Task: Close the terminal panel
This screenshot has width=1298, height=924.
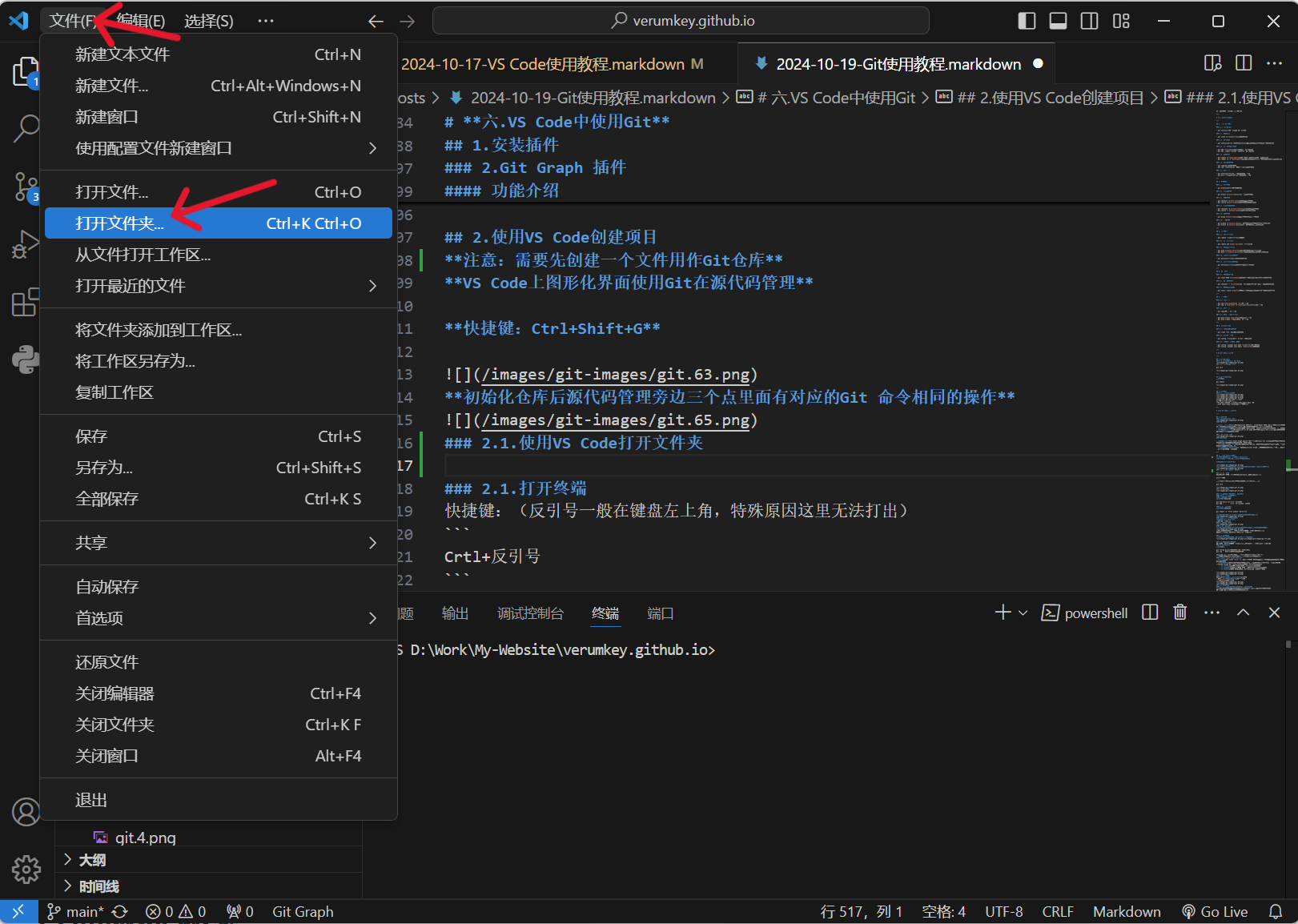Action: pos(1275,613)
